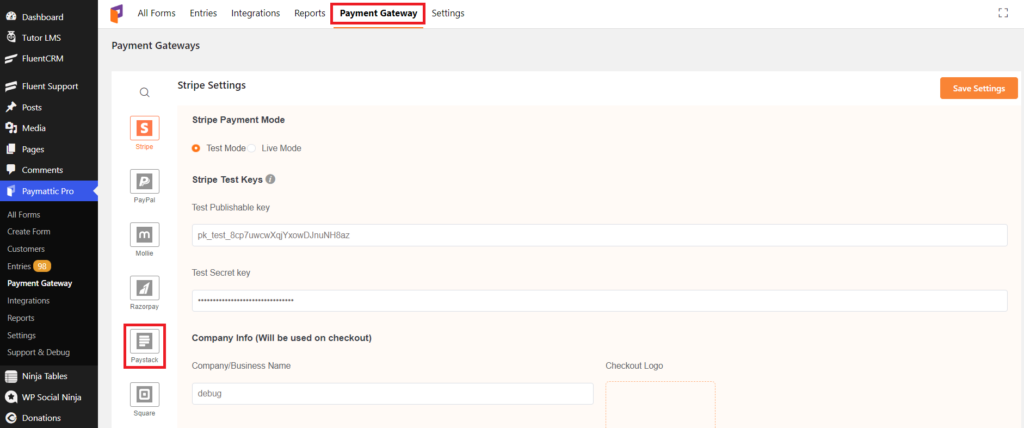
Task: Switch to the Settings tab
Action: 448,13
